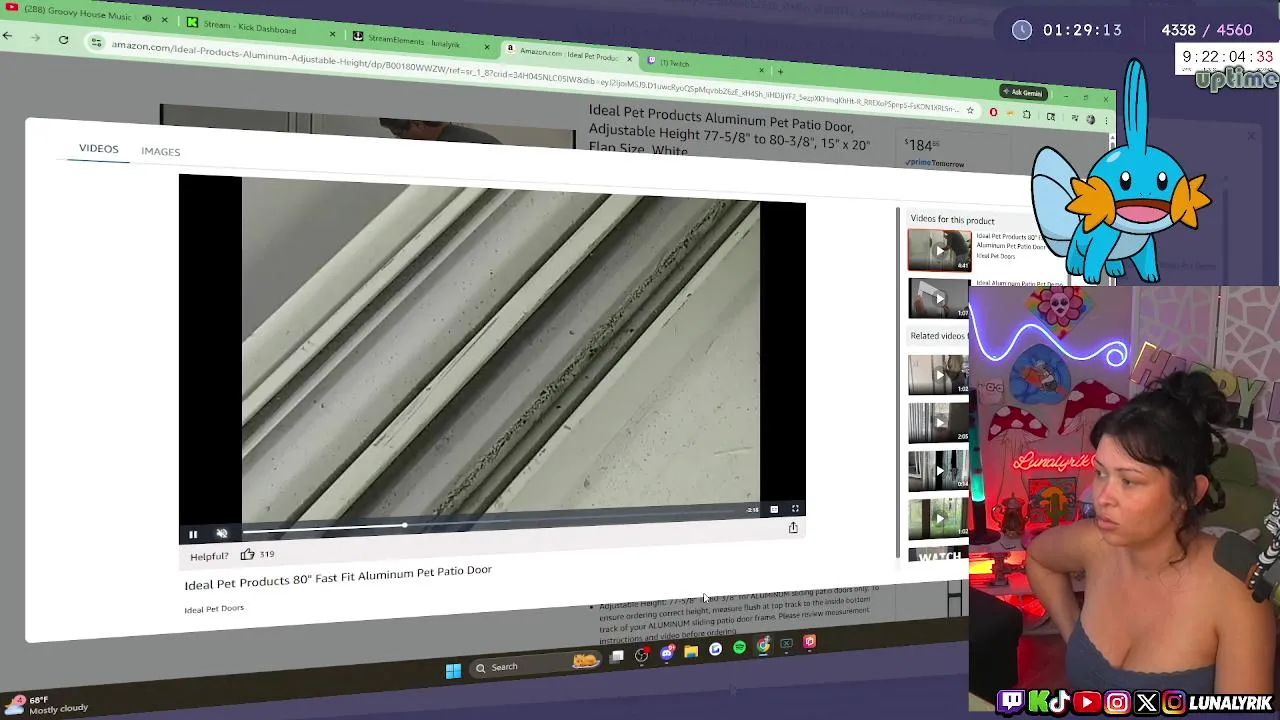Image resolution: width=1280 pixels, height=720 pixels.
Task: Mute audio on the Groovy House Music tab
Action: (146, 18)
